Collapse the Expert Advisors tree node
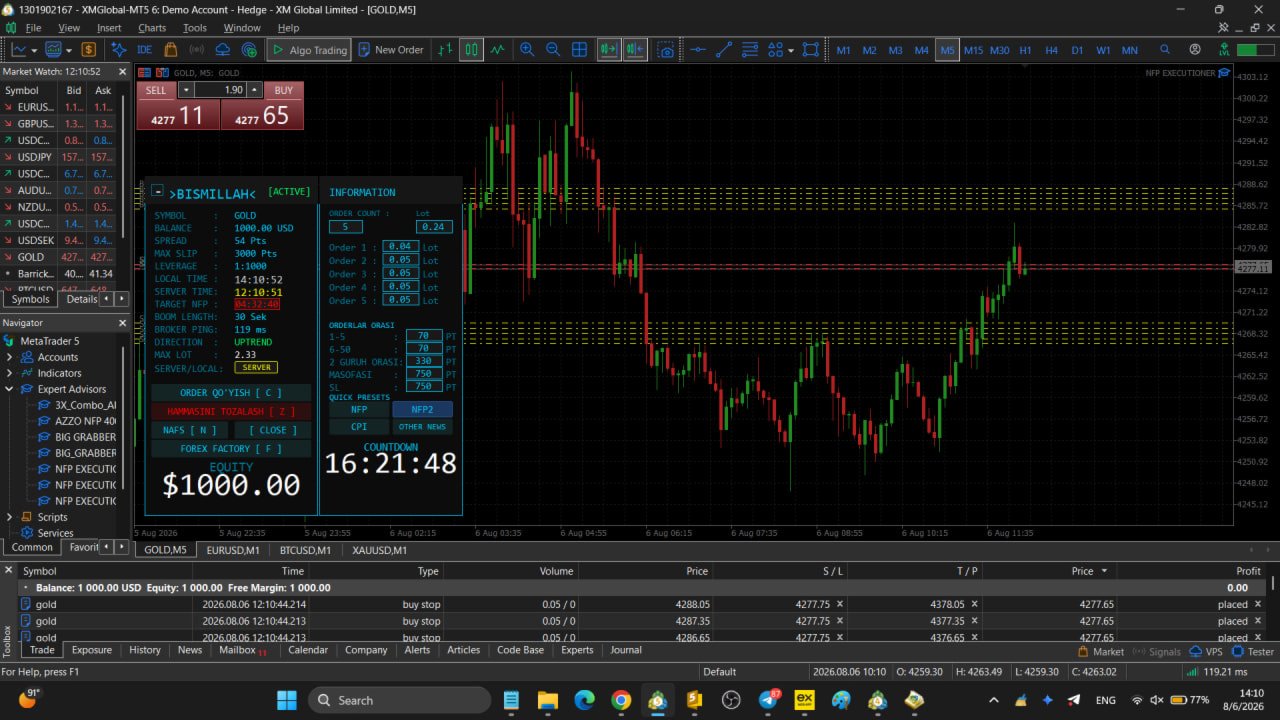Viewport: 1280px width, 720px height. 9,389
